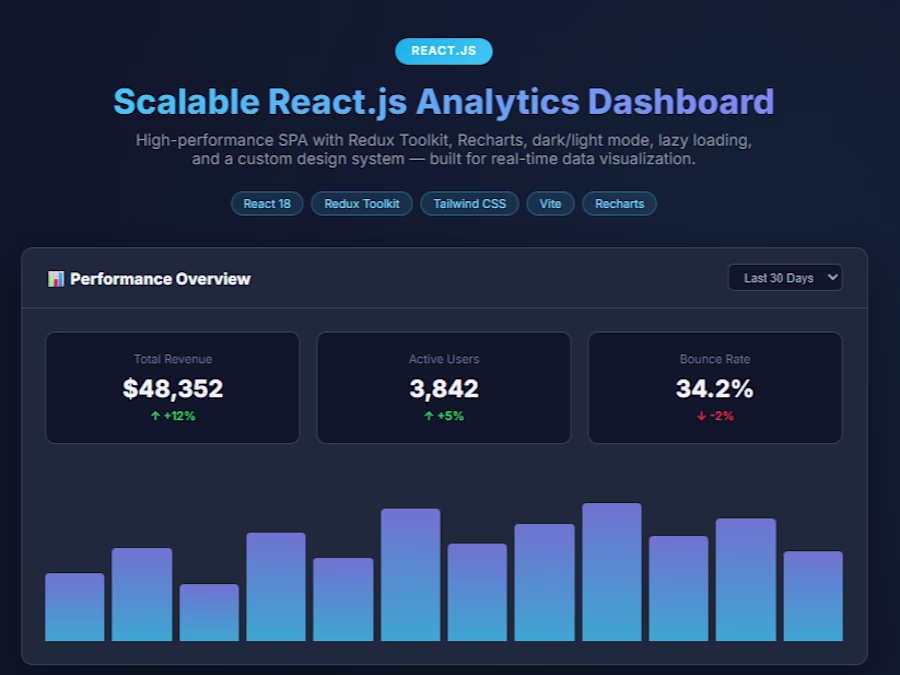The image size is (900, 675).
Task: Select the Redux Toolkit tag
Action: pos(362,204)
